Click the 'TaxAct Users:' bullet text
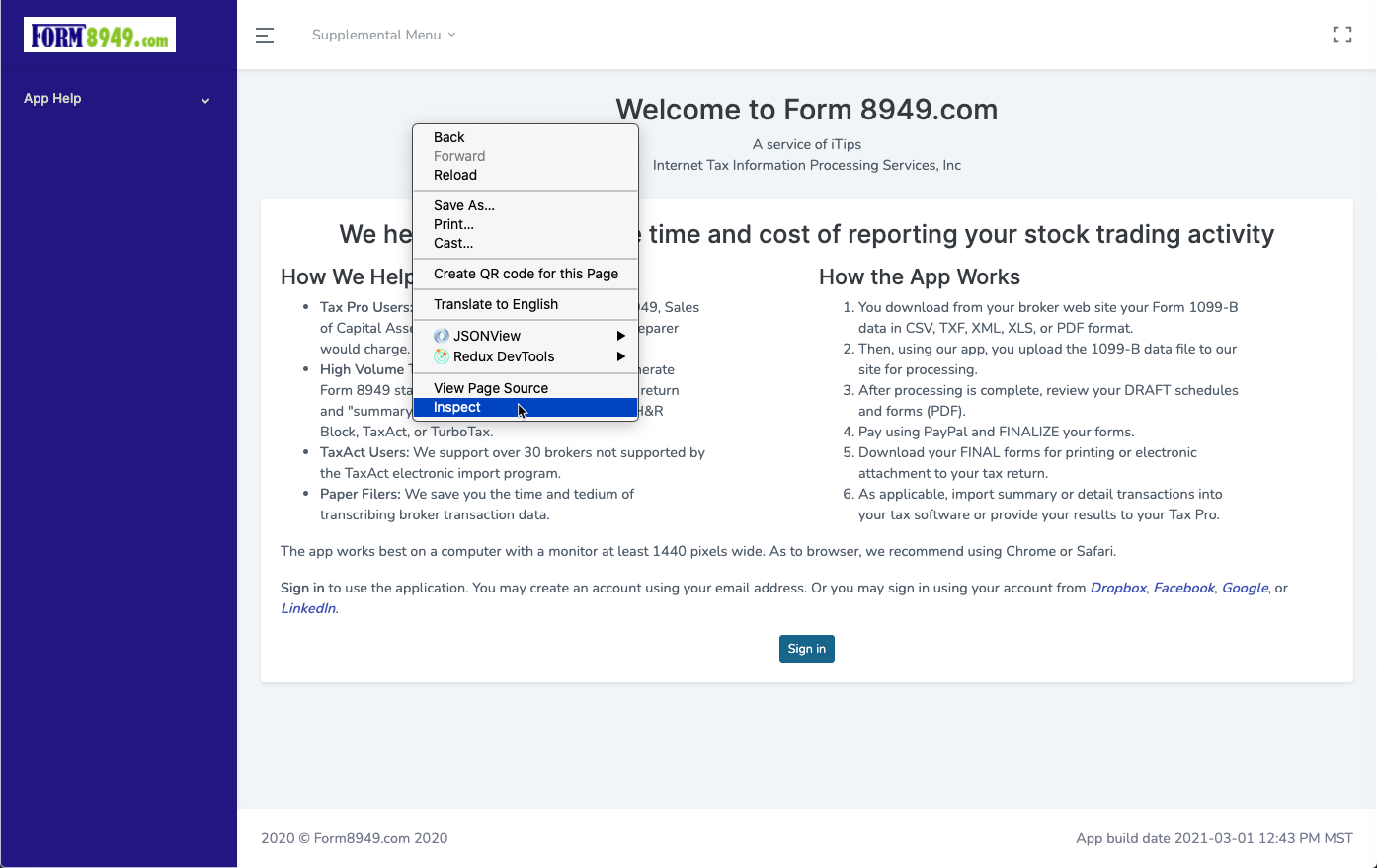This screenshot has width=1377, height=868. 364,452
